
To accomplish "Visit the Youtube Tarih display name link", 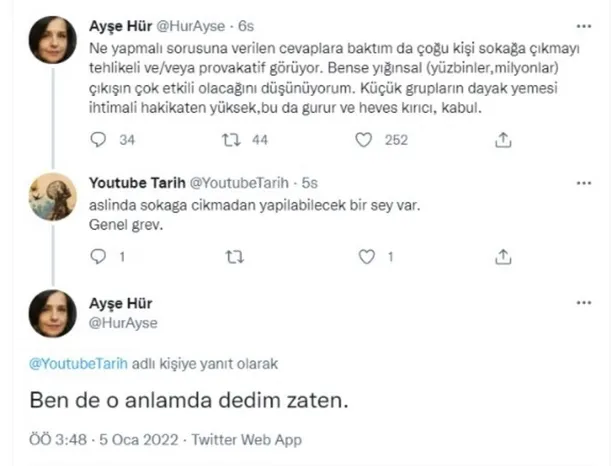I will [134, 182].
